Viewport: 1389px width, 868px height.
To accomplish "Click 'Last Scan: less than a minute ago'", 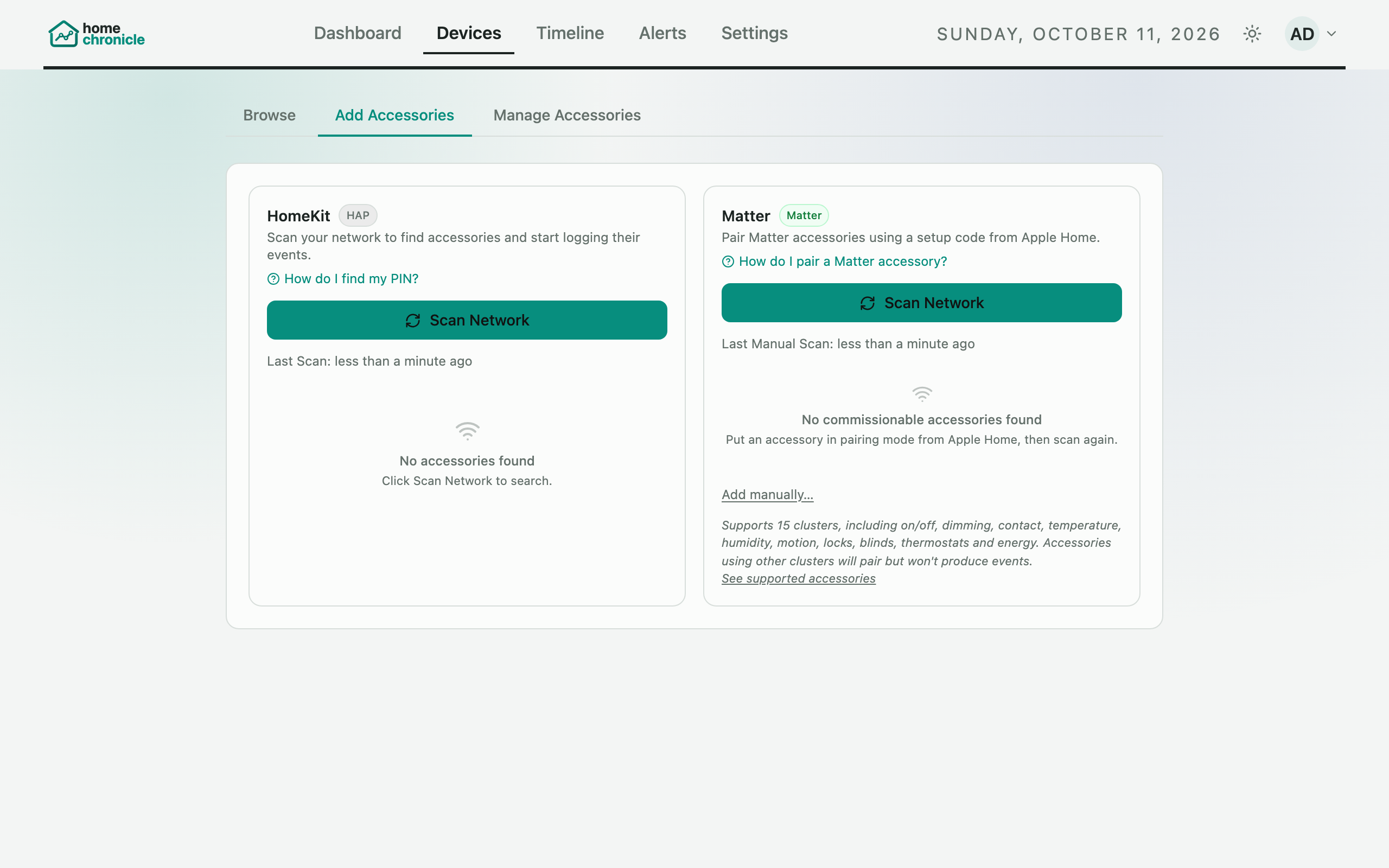I will 369,362.
